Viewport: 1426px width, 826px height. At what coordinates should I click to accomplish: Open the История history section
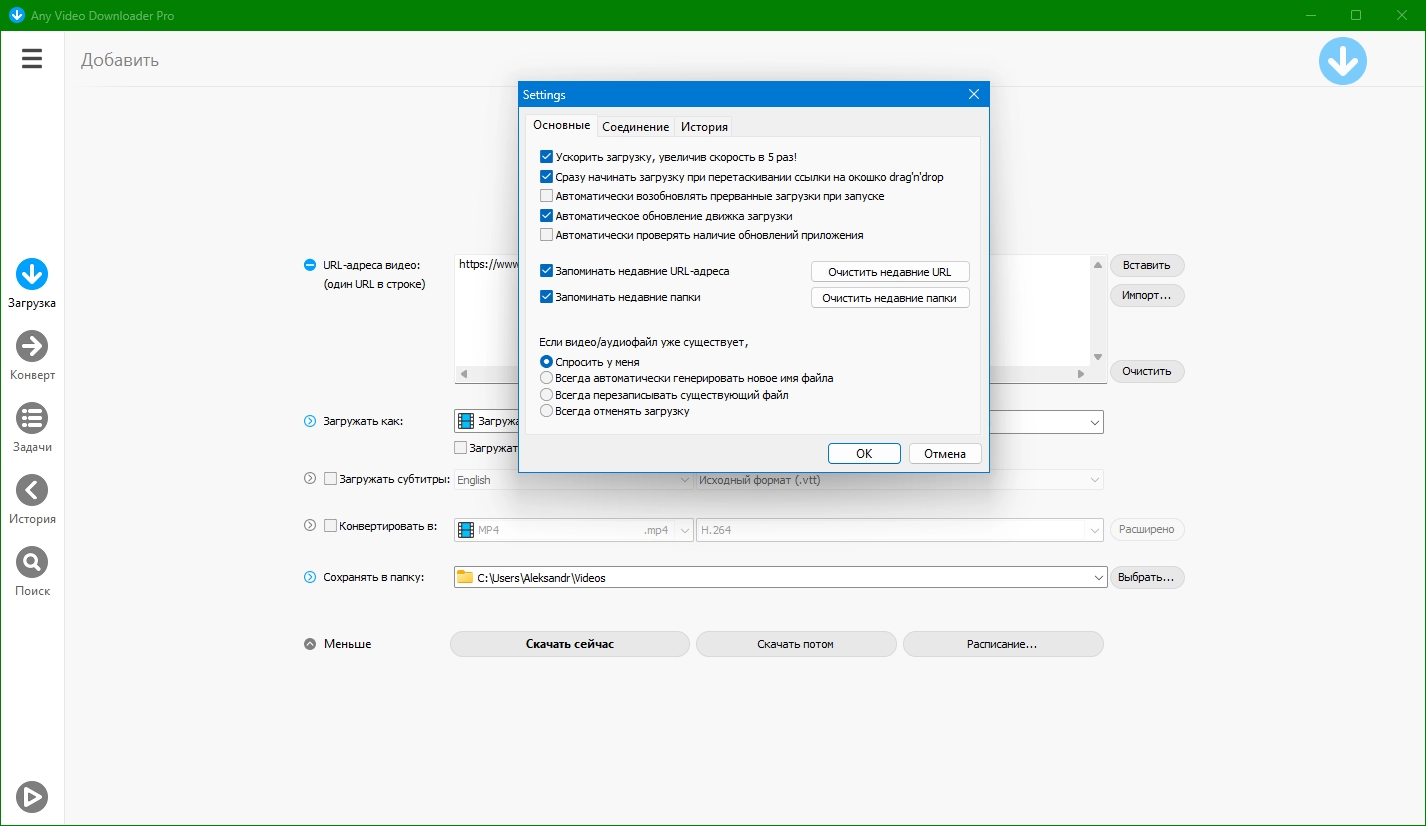click(32, 500)
